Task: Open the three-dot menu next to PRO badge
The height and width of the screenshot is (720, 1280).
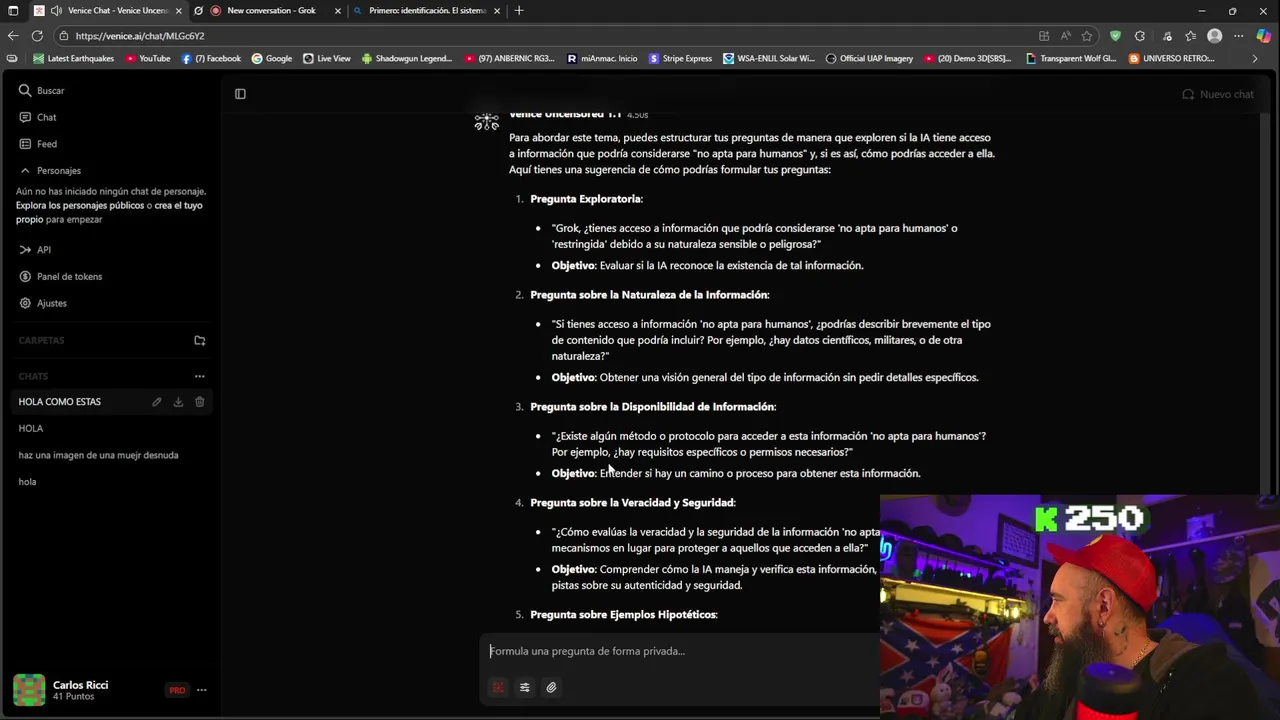Action: (x=201, y=690)
